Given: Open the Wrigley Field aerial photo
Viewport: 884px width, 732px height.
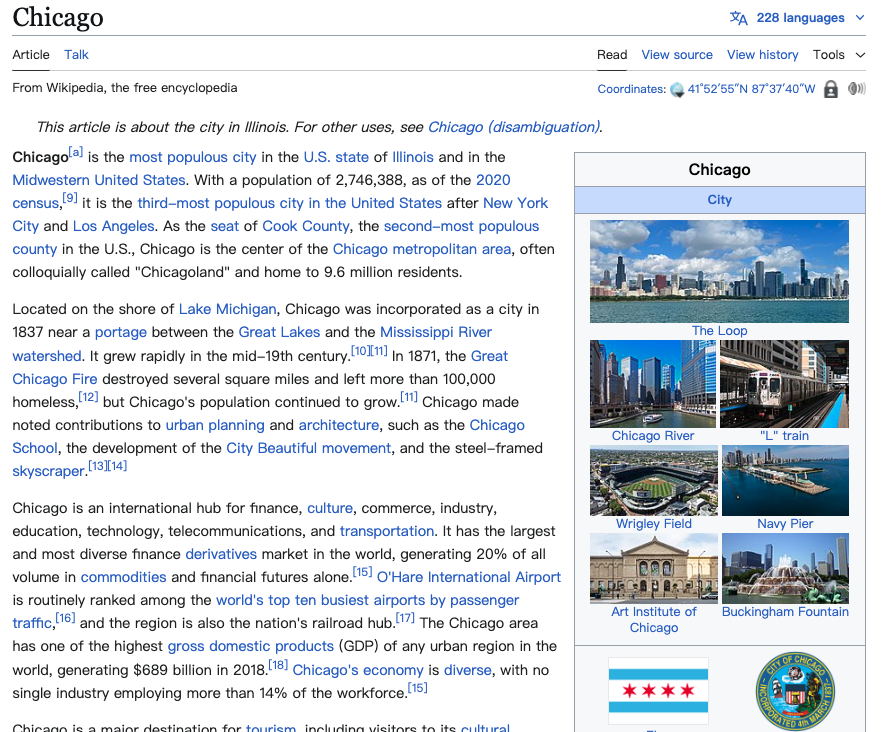Looking at the screenshot, I should click(x=653, y=480).
